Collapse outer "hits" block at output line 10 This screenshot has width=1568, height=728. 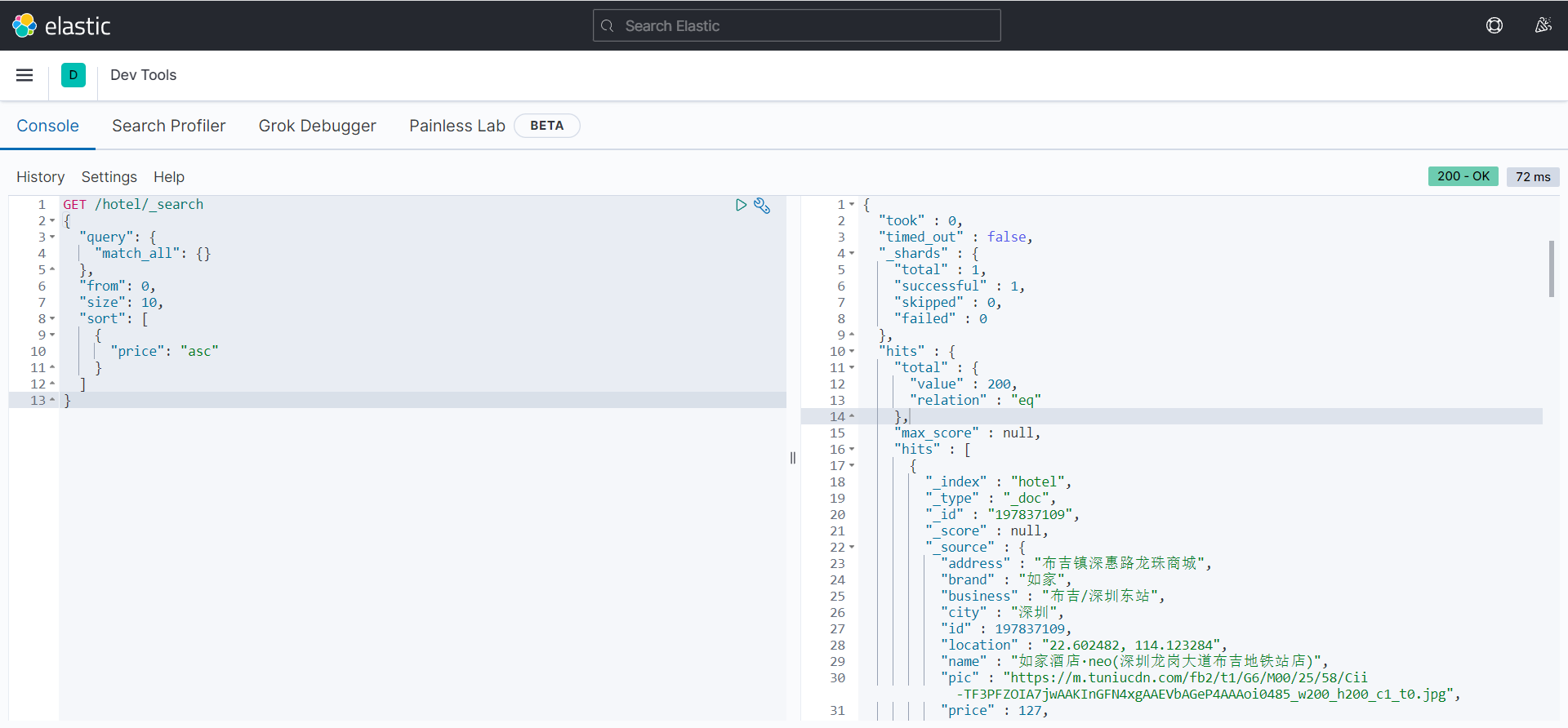coord(852,352)
